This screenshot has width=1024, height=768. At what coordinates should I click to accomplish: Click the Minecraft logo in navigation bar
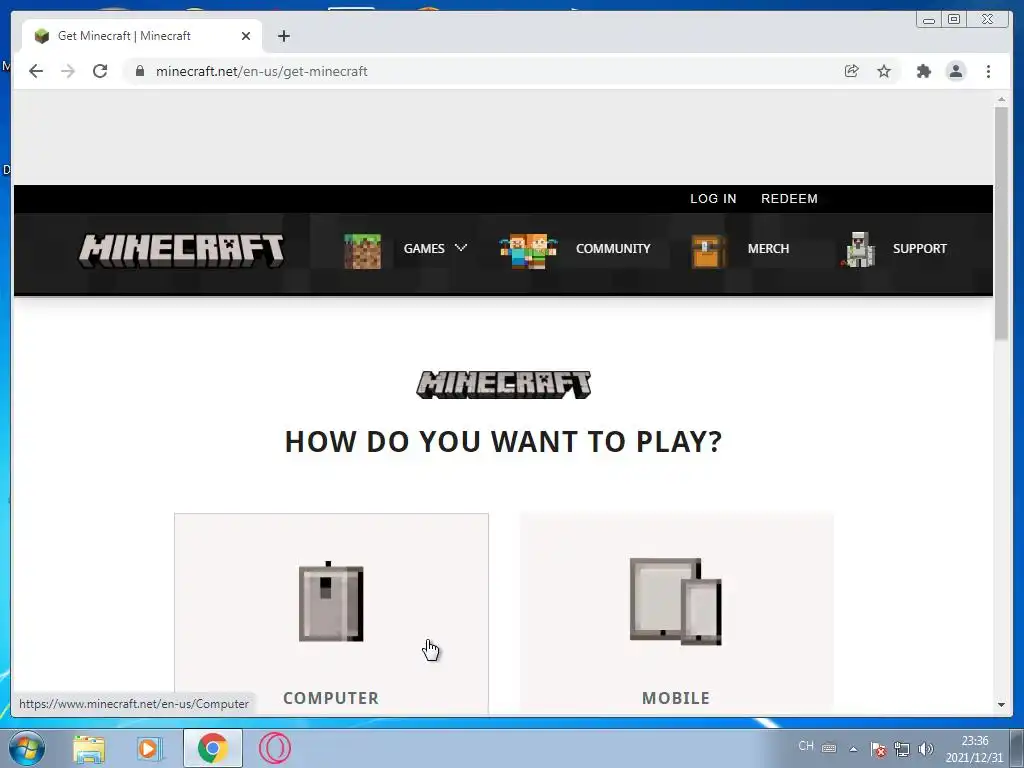click(x=182, y=250)
